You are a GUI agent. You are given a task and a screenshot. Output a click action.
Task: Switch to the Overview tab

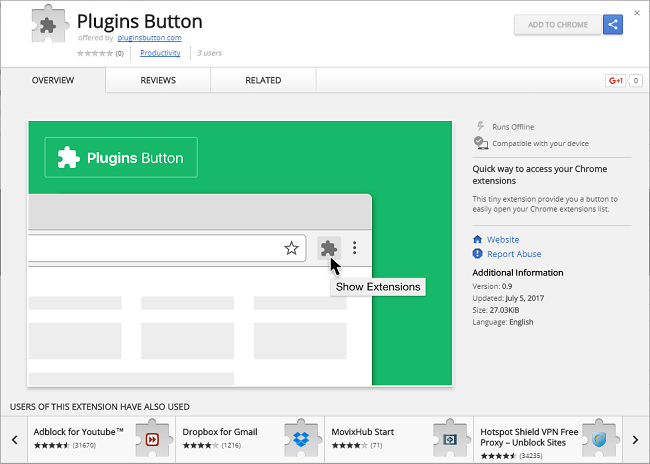coord(53,80)
